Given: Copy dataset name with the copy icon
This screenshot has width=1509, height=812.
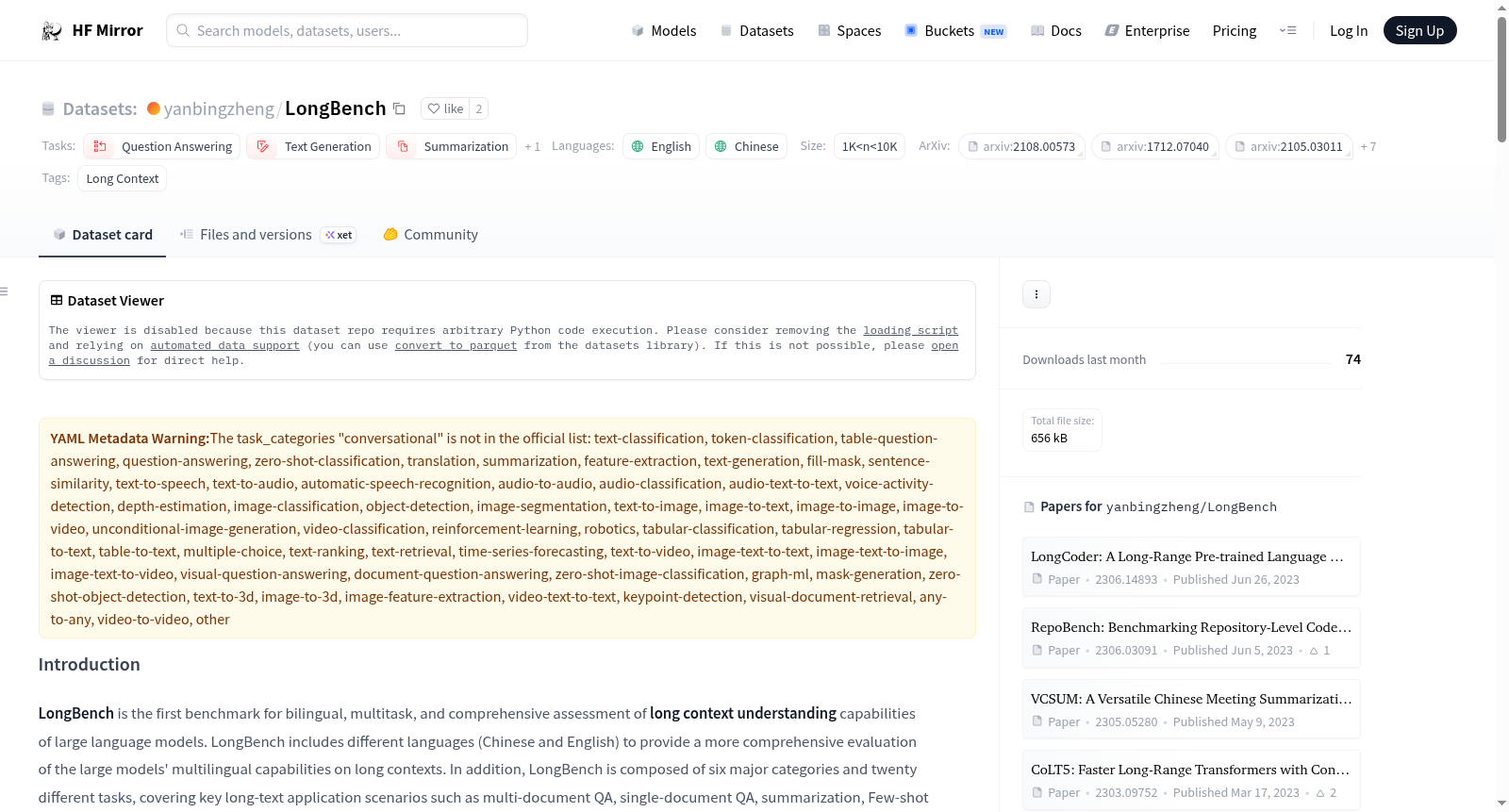Looking at the screenshot, I should coord(399,109).
